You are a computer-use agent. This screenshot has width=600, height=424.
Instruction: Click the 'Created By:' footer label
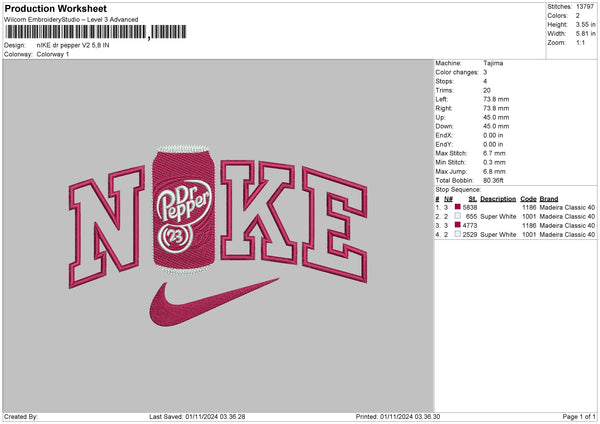click(x=21, y=416)
